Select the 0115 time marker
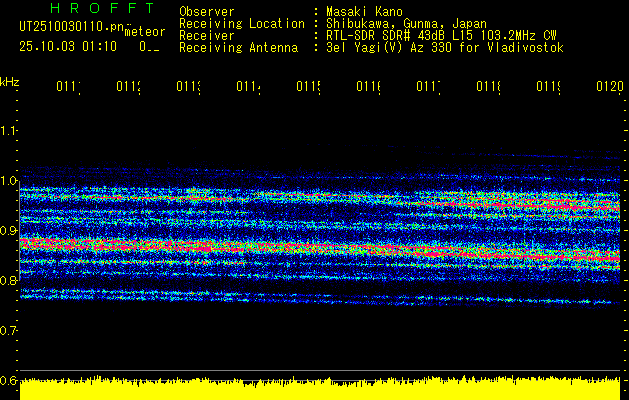The height and width of the screenshot is (400, 629). pos(308,88)
